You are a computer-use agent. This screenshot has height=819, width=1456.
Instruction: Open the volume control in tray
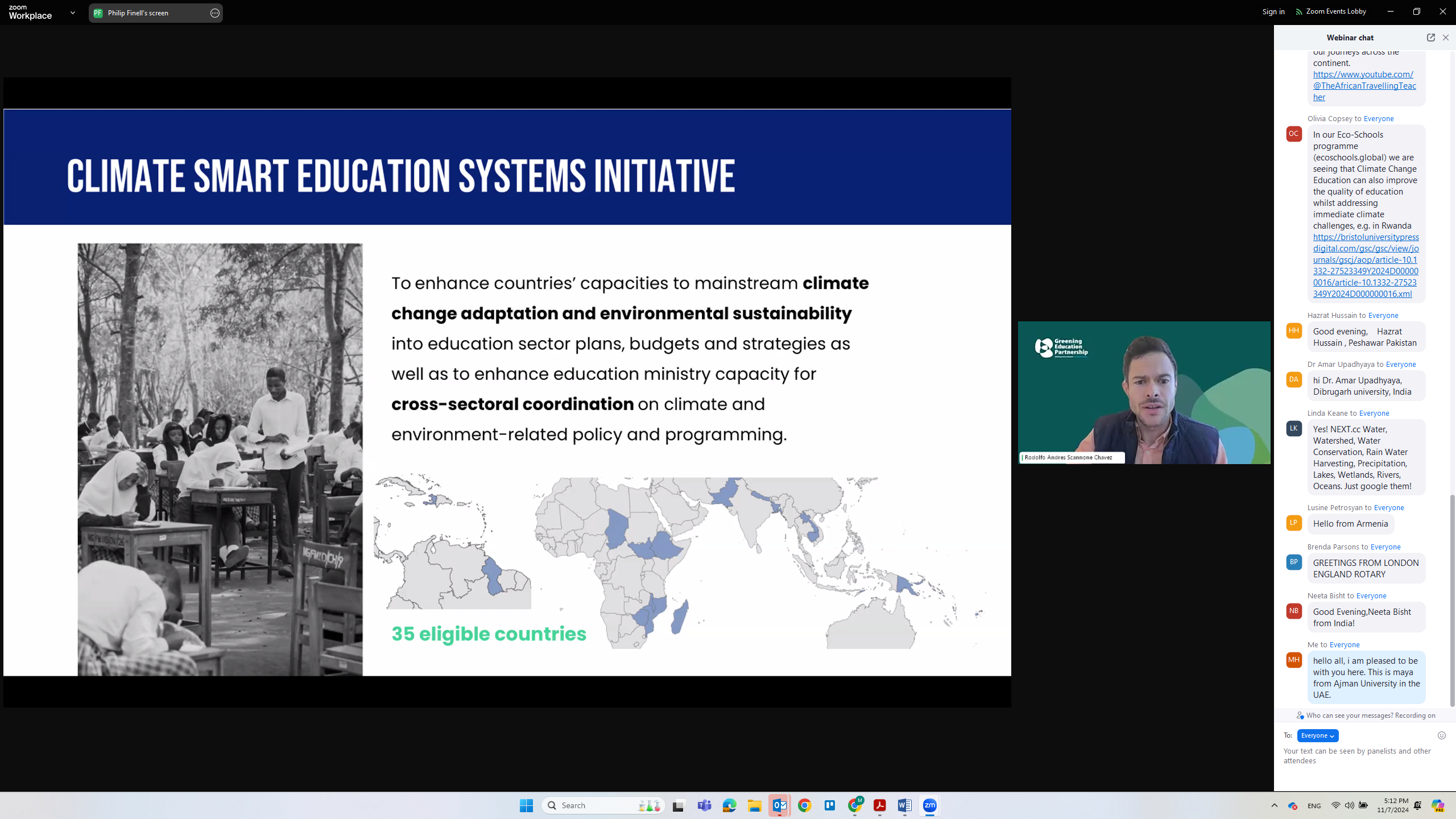coord(1349,805)
